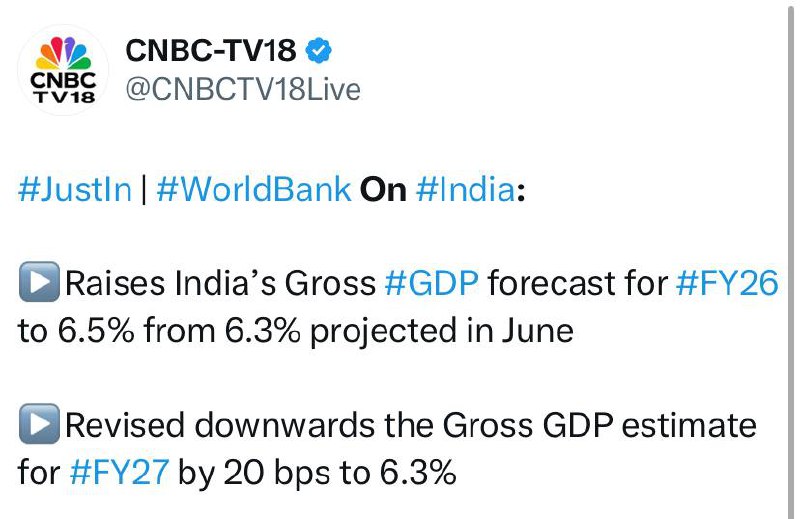800x519 pixels.
Task: Click the play icon before "Raises India's"
Action: point(38,285)
